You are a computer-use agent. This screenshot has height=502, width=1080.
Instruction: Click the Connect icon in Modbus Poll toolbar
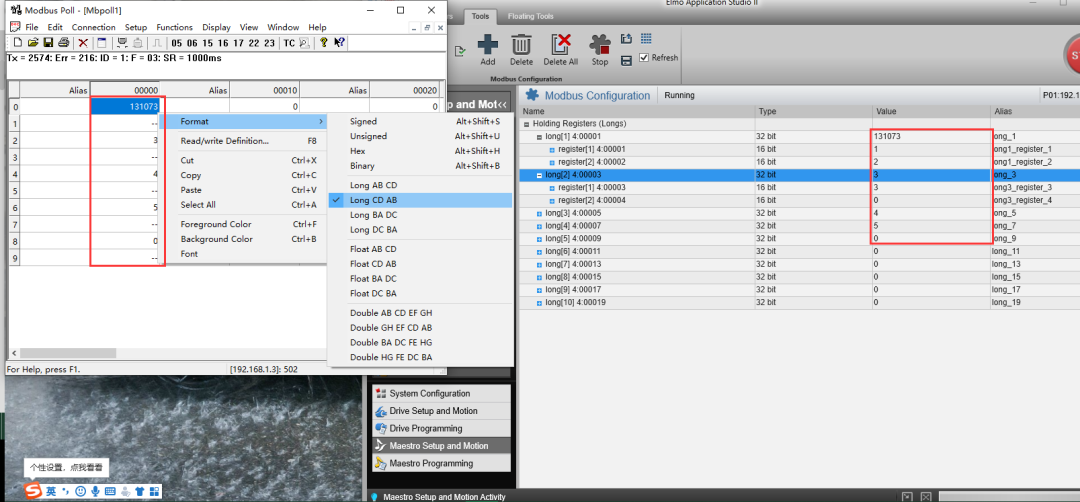tap(121, 43)
